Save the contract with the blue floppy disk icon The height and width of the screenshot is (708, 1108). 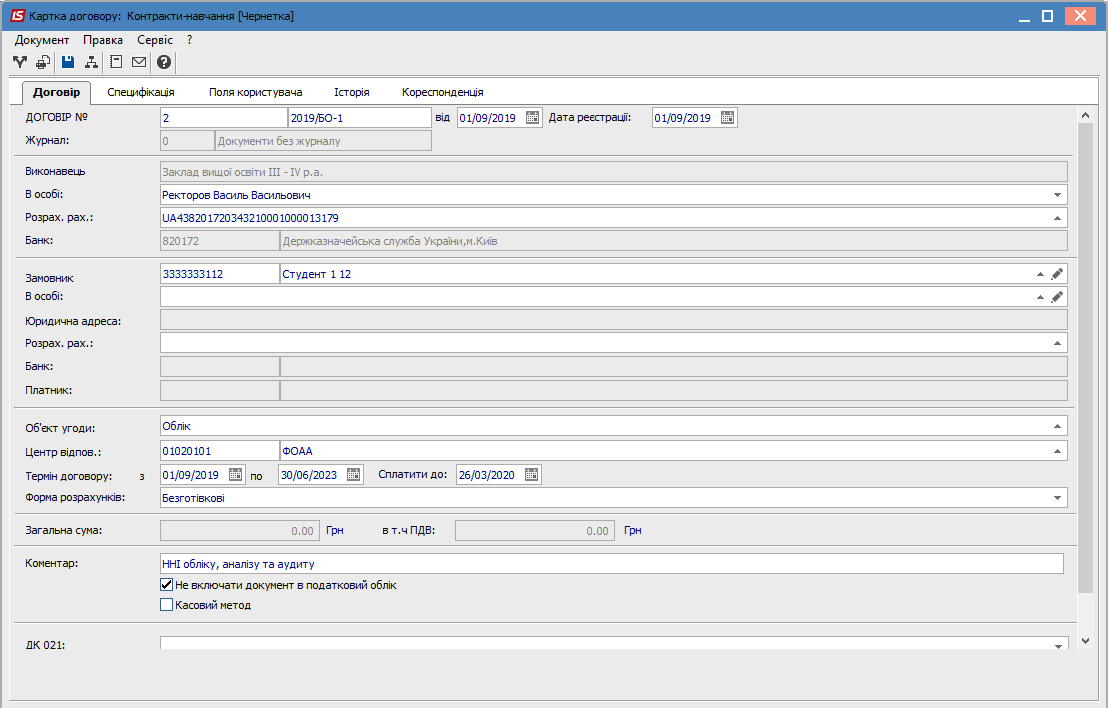[68, 62]
